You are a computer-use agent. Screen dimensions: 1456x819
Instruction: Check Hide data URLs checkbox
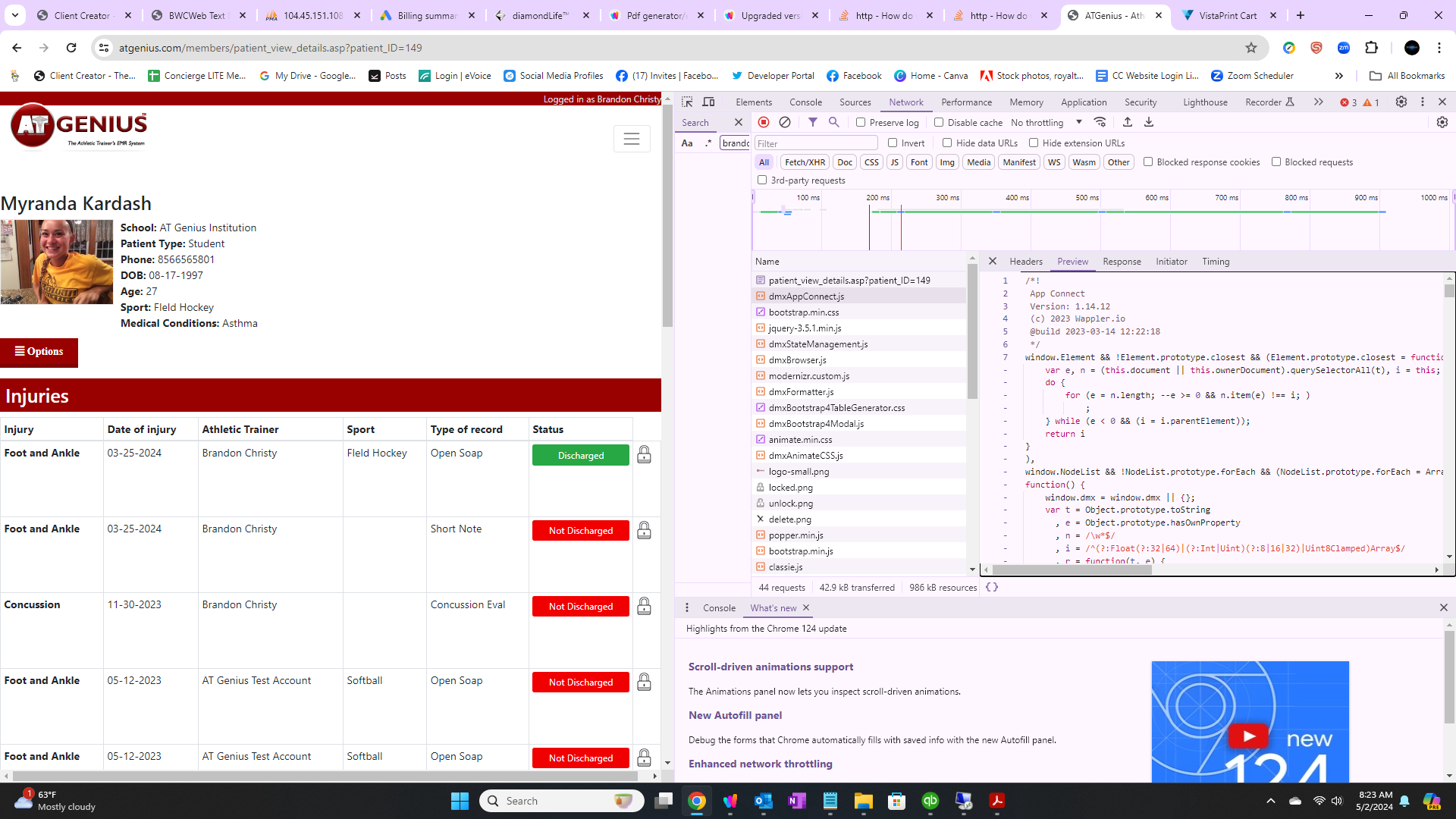pyautogui.click(x=947, y=143)
